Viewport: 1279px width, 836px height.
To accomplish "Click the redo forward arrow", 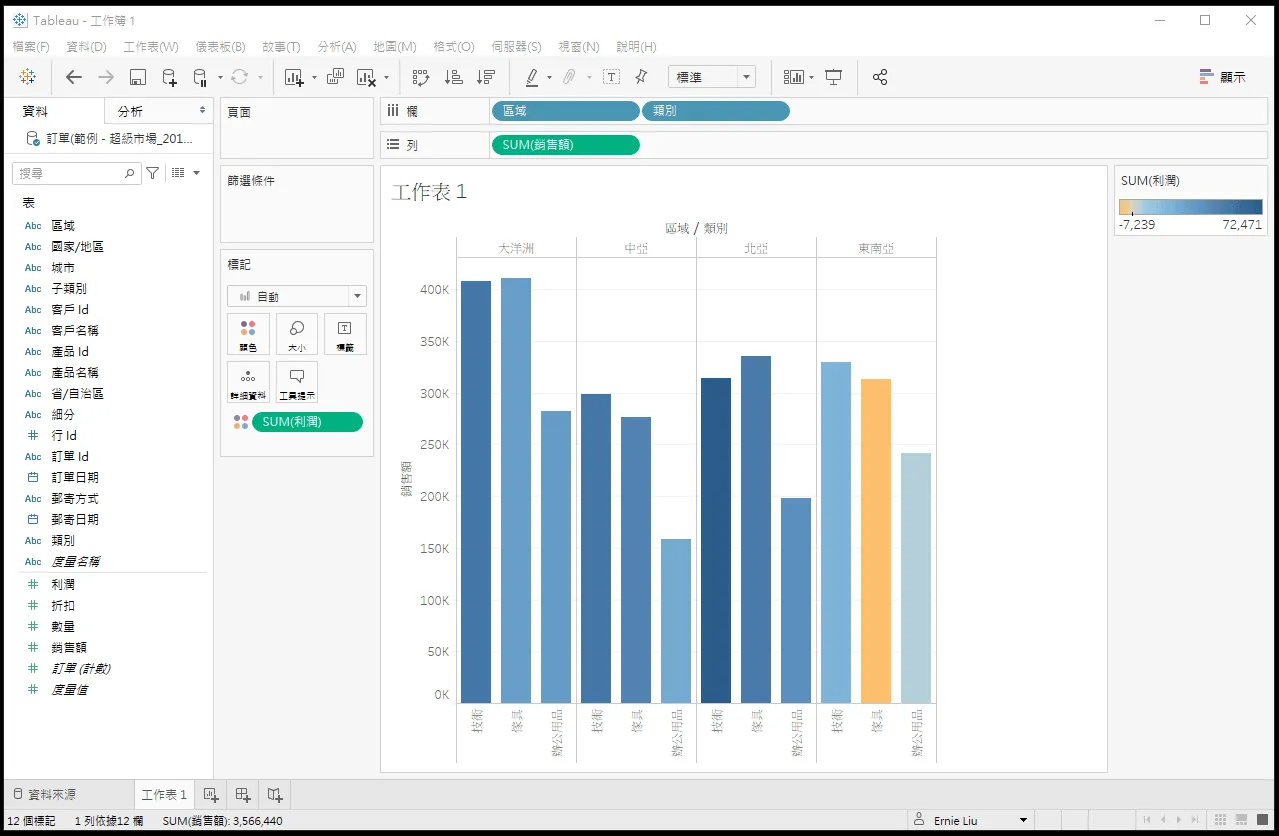I will click(105, 77).
